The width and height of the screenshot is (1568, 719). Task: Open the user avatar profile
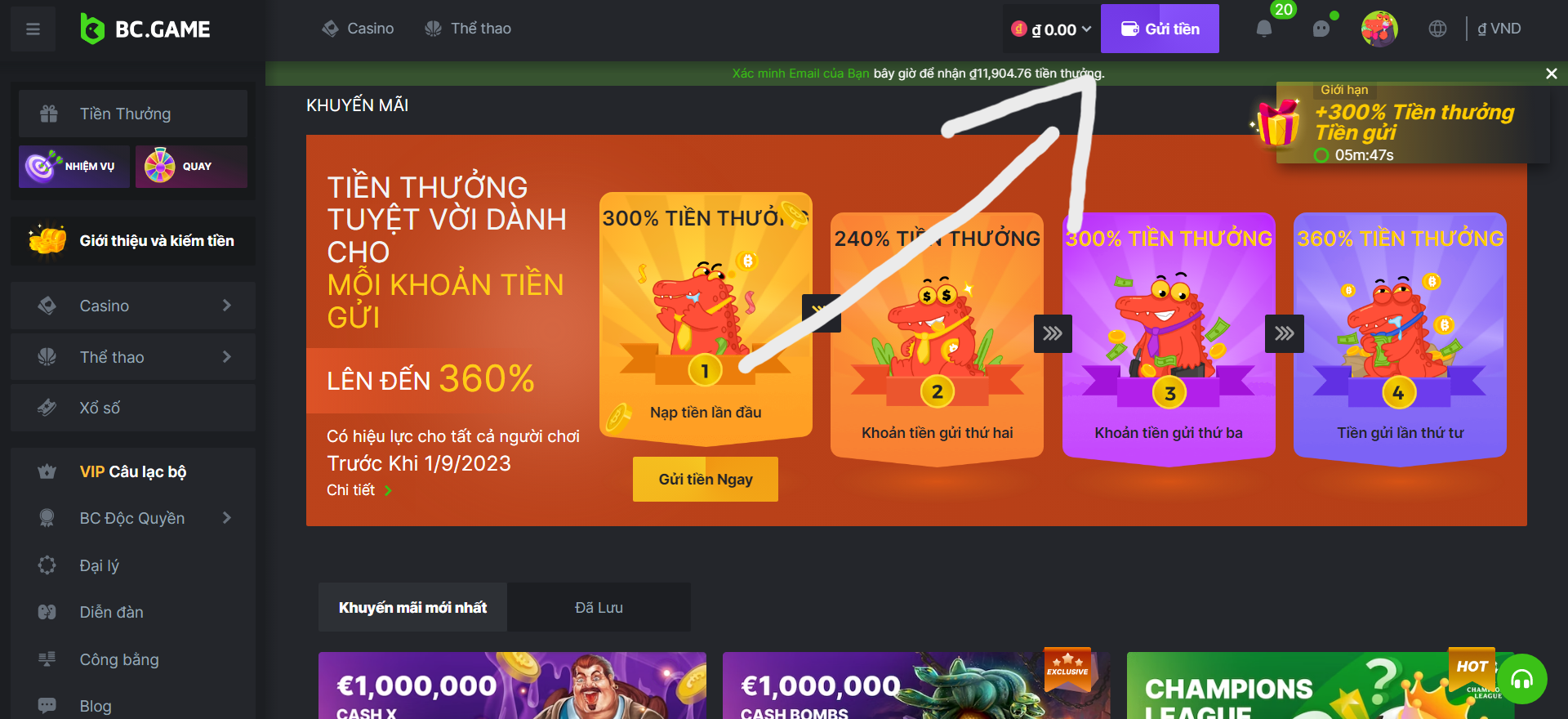coord(1379,29)
